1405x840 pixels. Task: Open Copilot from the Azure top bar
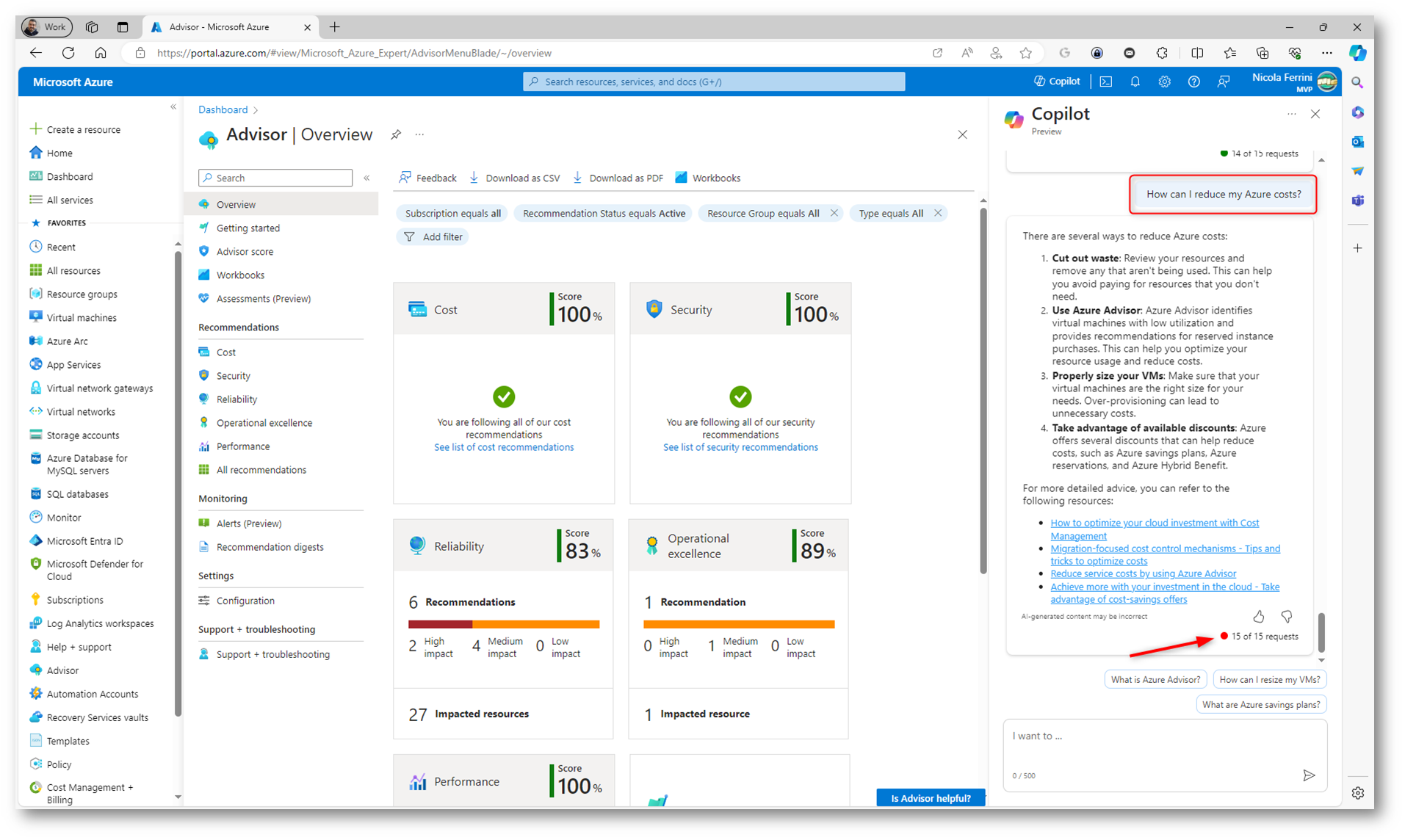pos(1057,82)
